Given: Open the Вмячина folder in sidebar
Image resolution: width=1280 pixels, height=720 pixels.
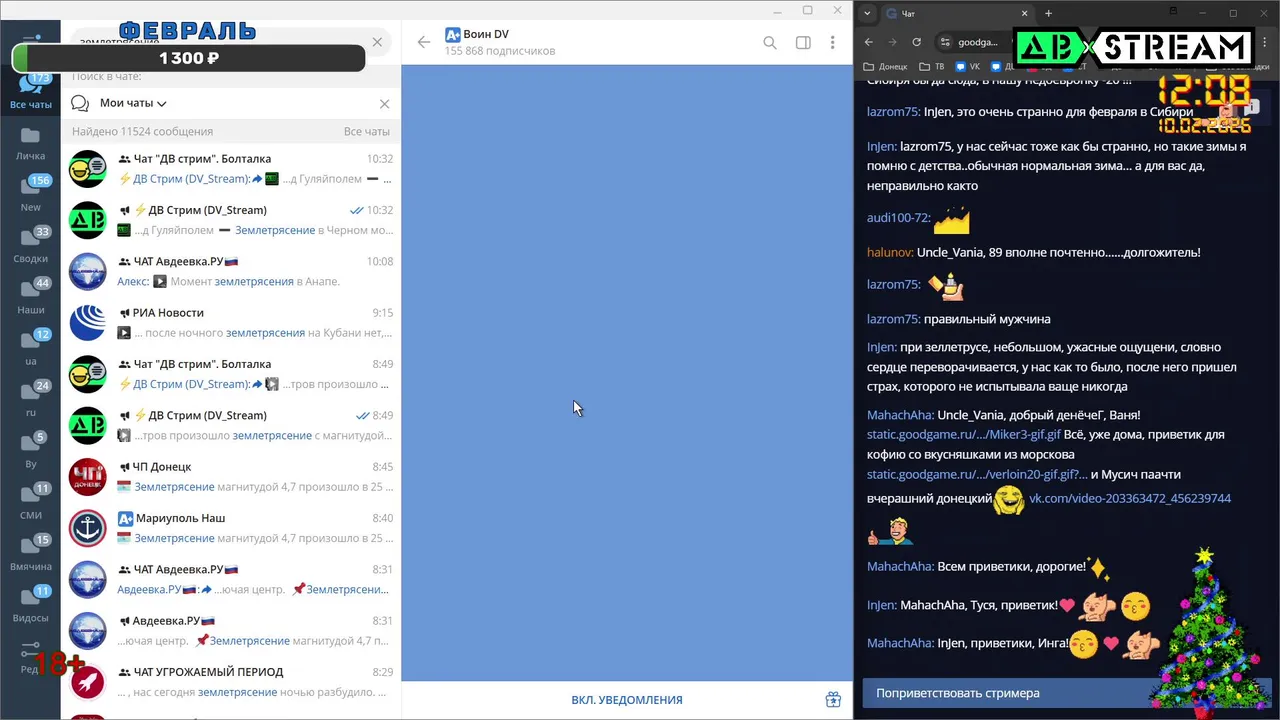Looking at the screenshot, I should [x=30, y=552].
